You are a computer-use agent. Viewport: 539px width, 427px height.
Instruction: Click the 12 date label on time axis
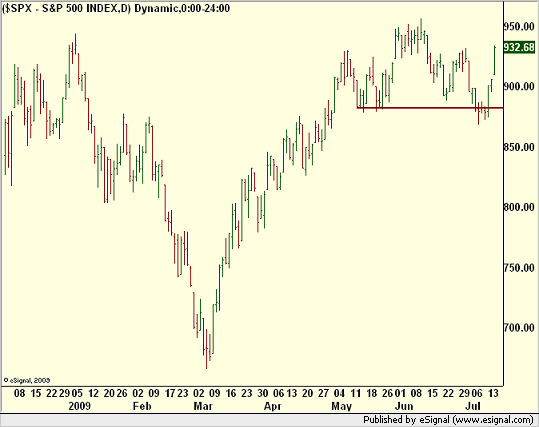[93, 393]
